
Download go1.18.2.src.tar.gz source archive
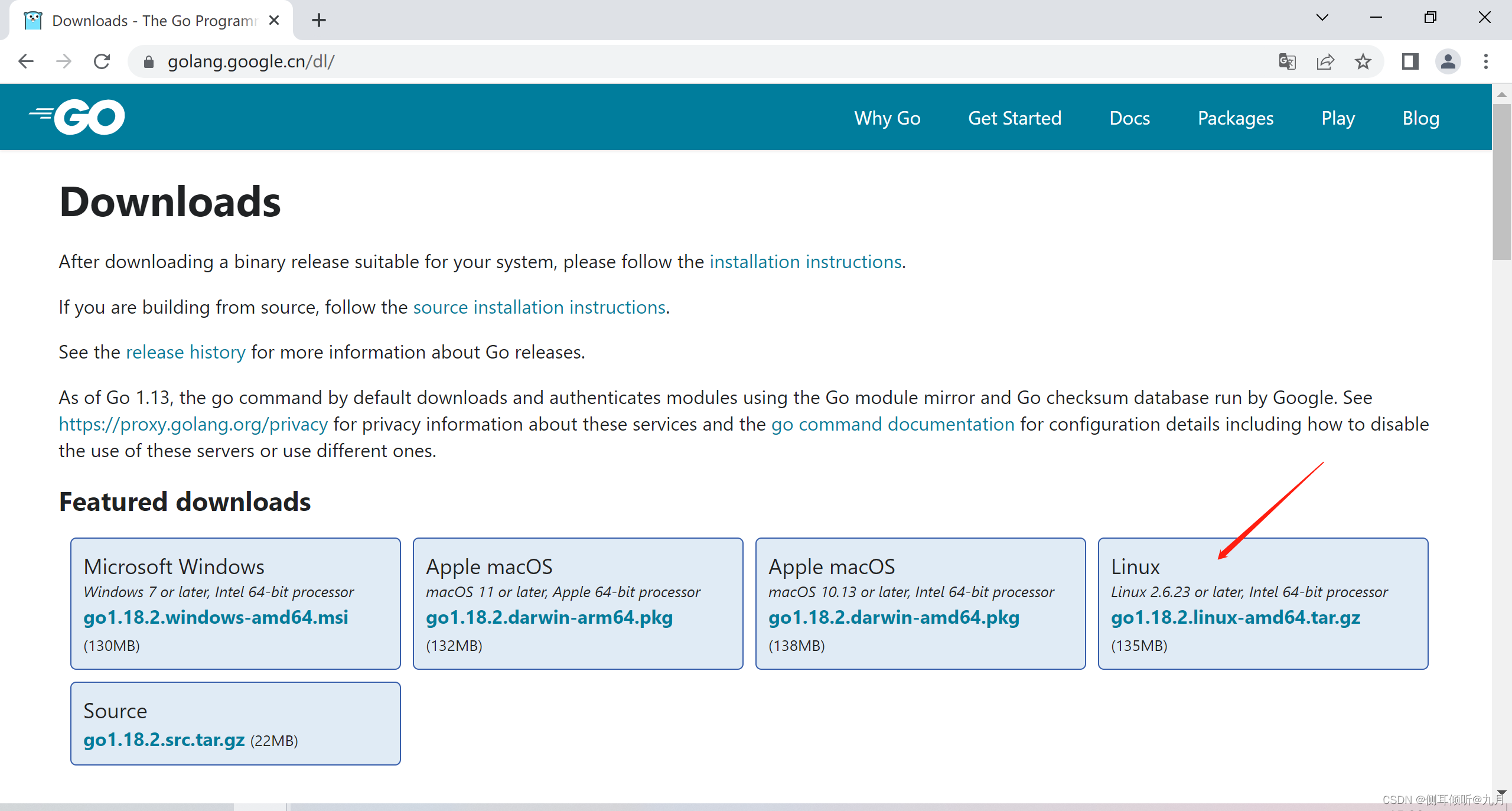point(164,740)
